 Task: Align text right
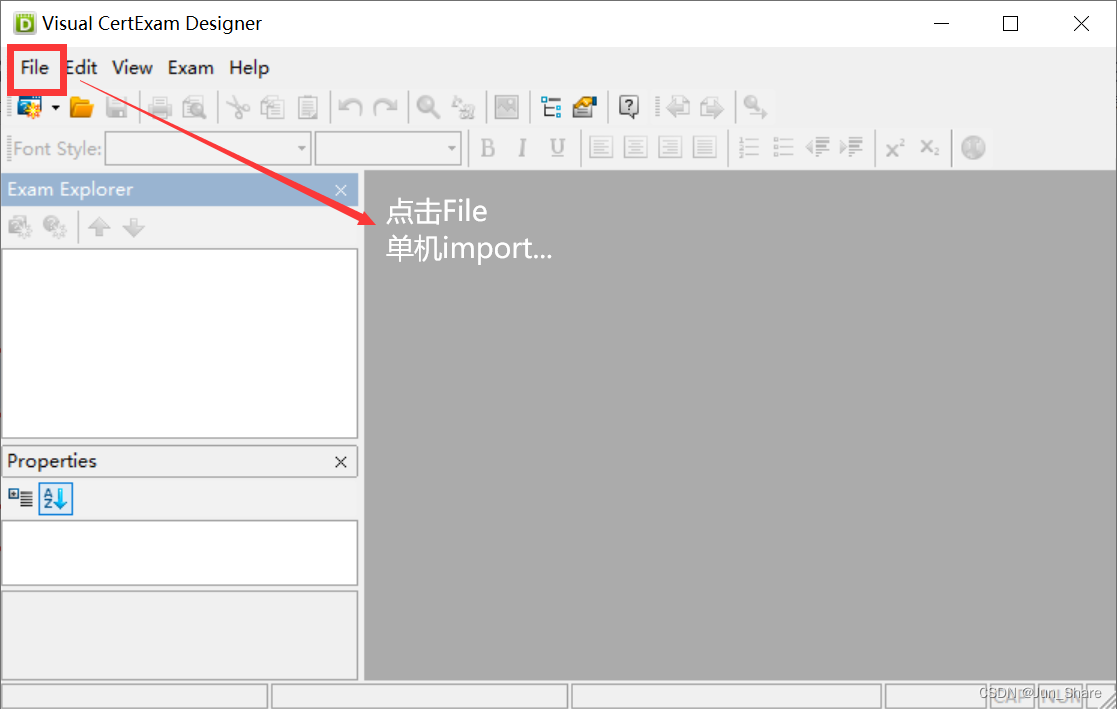[x=670, y=148]
